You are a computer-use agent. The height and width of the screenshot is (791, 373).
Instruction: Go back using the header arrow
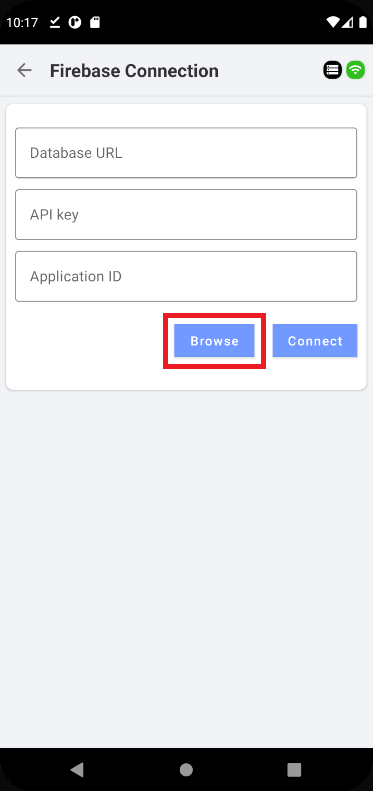point(24,70)
